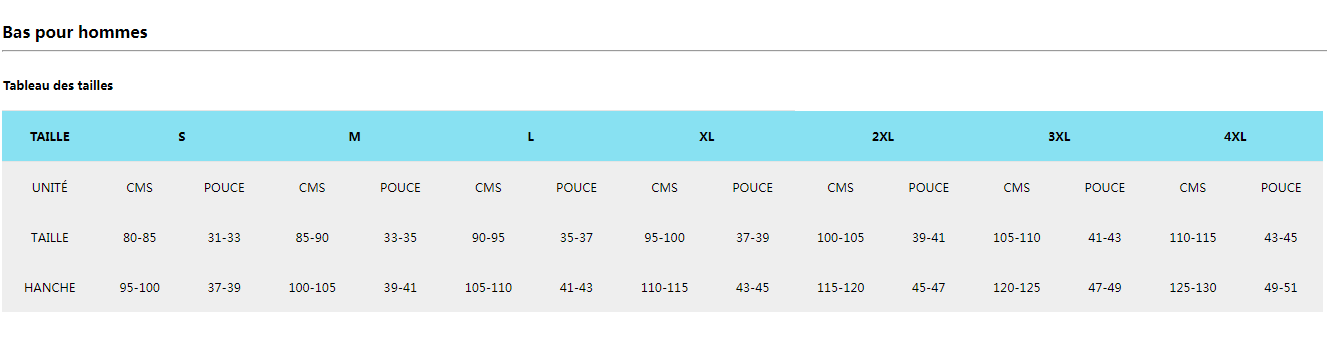Select the UNITÉ row label
1327x362 pixels.
coord(50,187)
